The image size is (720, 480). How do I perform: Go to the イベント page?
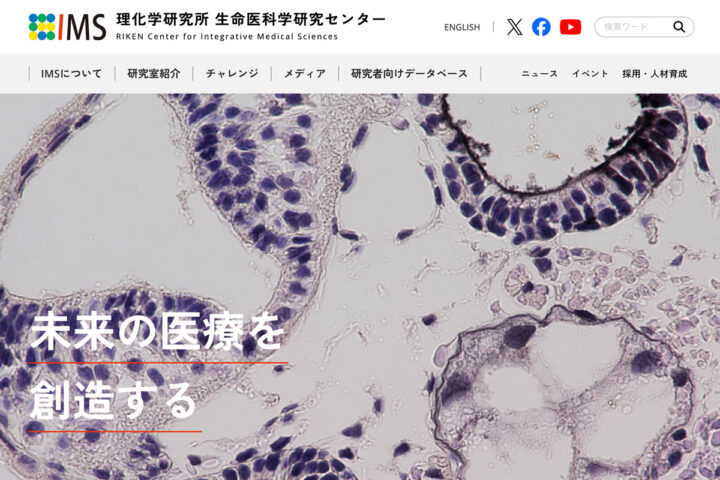tap(590, 73)
